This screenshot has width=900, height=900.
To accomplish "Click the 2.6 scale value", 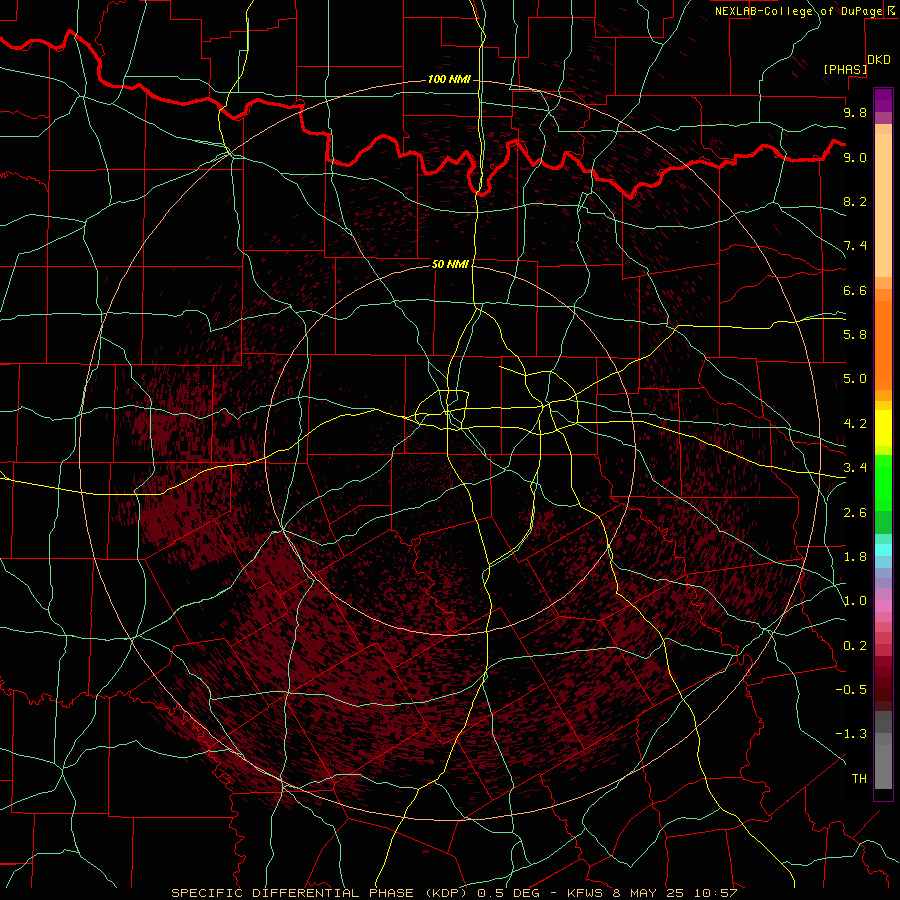I will 855,513.
